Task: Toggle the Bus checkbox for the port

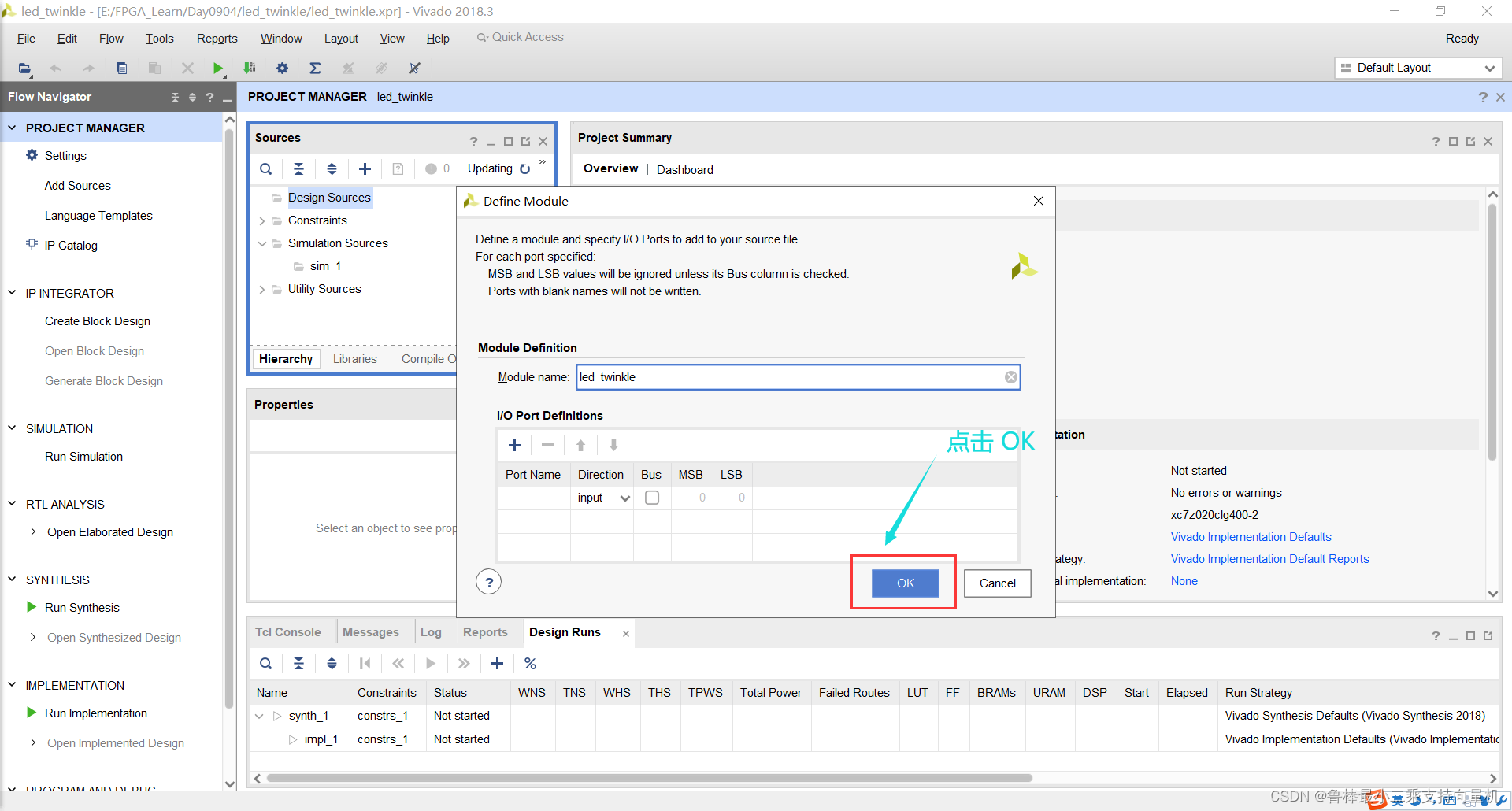Action: coord(652,498)
